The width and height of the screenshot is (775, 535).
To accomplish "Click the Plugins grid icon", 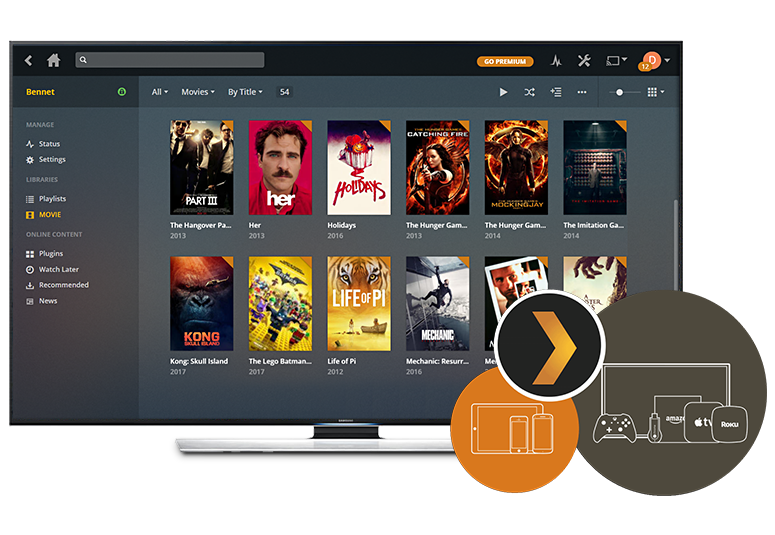I will 30,254.
